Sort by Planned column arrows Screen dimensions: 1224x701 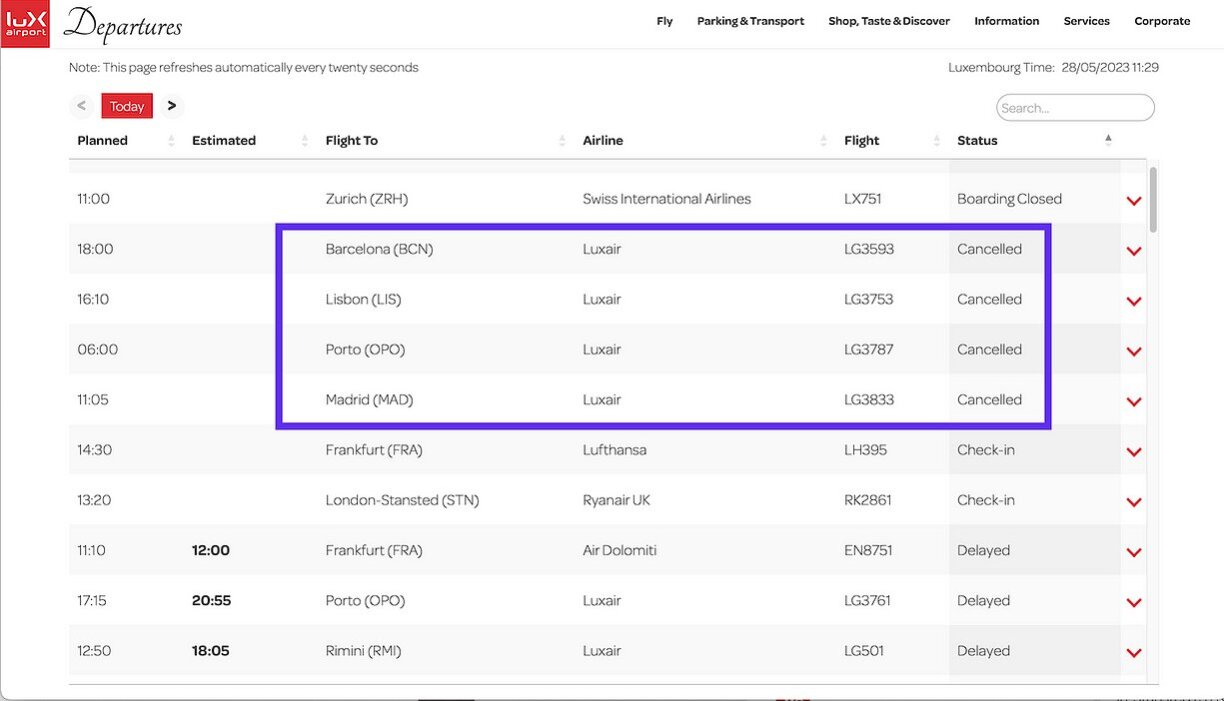click(x=171, y=141)
